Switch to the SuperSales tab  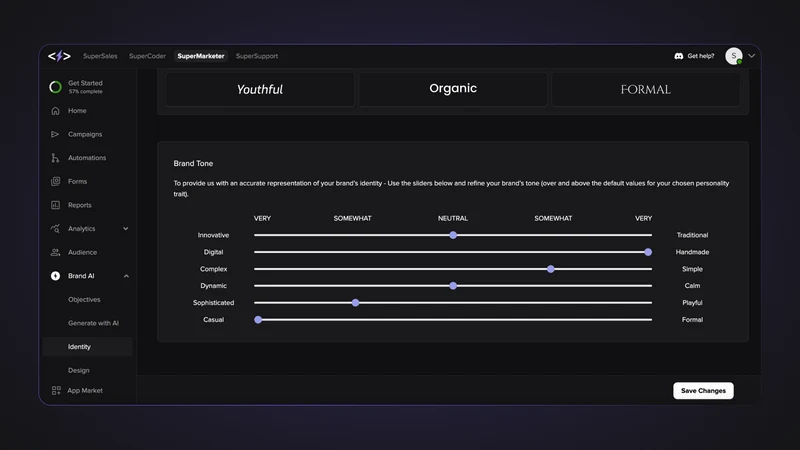pos(100,56)
